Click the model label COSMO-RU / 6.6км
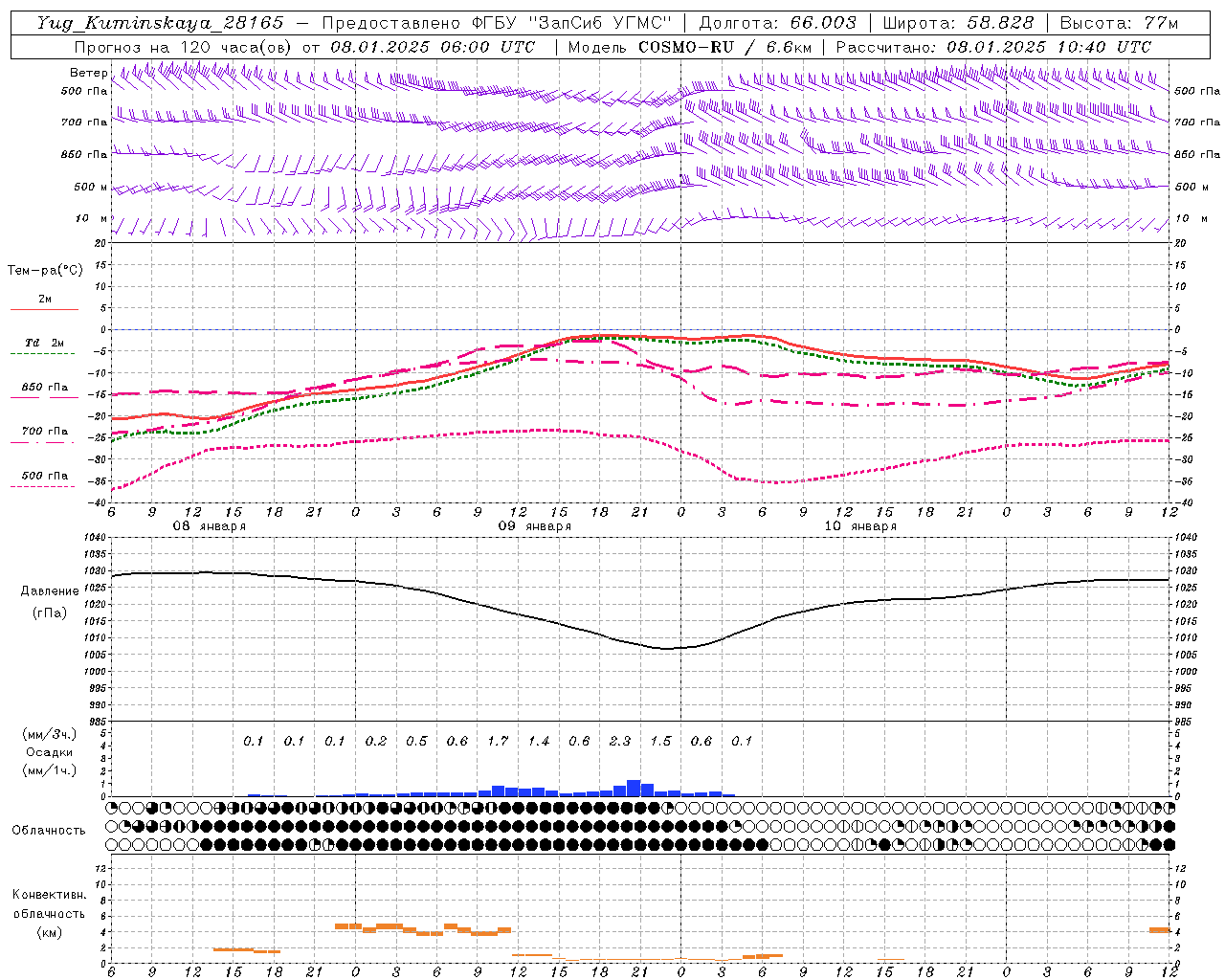The width and height of the screenshot is (1225, 980). pyautogui.click(x=725, y=47)
